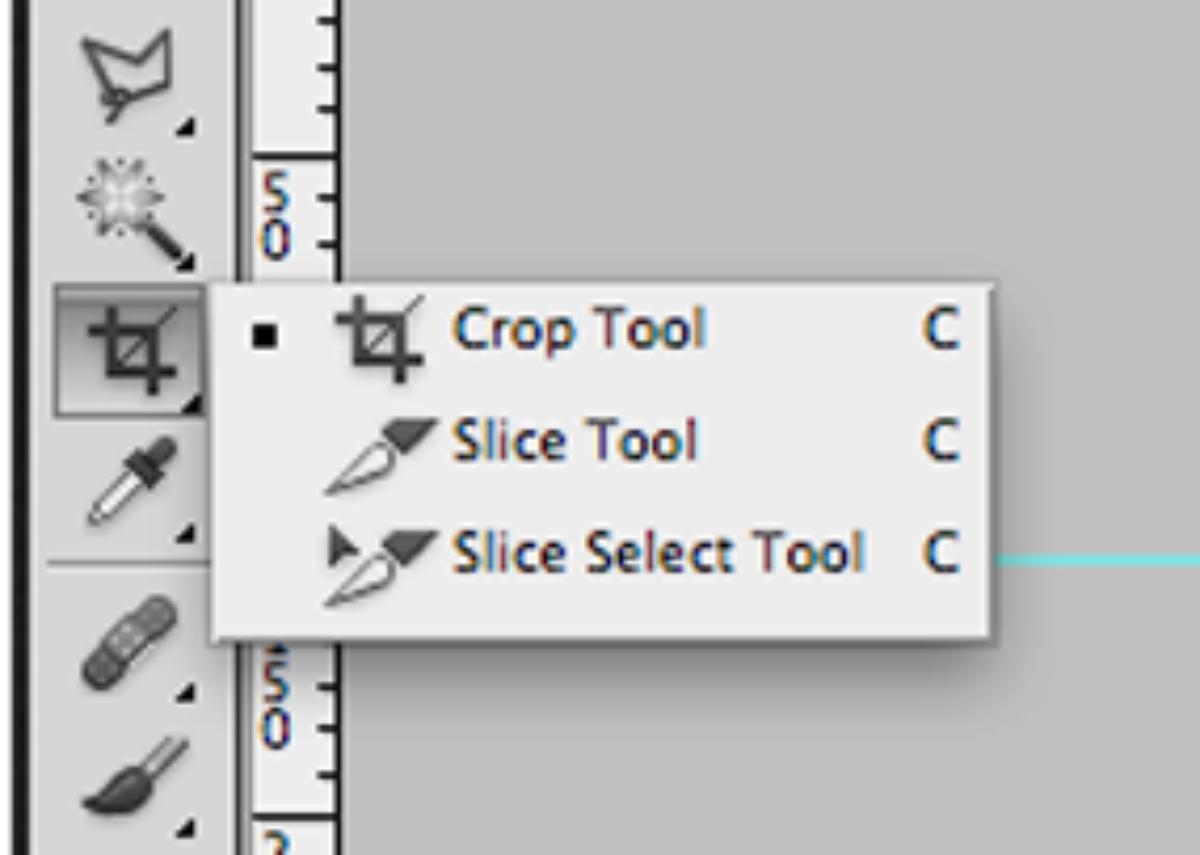This screenshot has height=855, width=1200.
Task: Click the knife icon beside Slice Tool
Action: (381, 453)
